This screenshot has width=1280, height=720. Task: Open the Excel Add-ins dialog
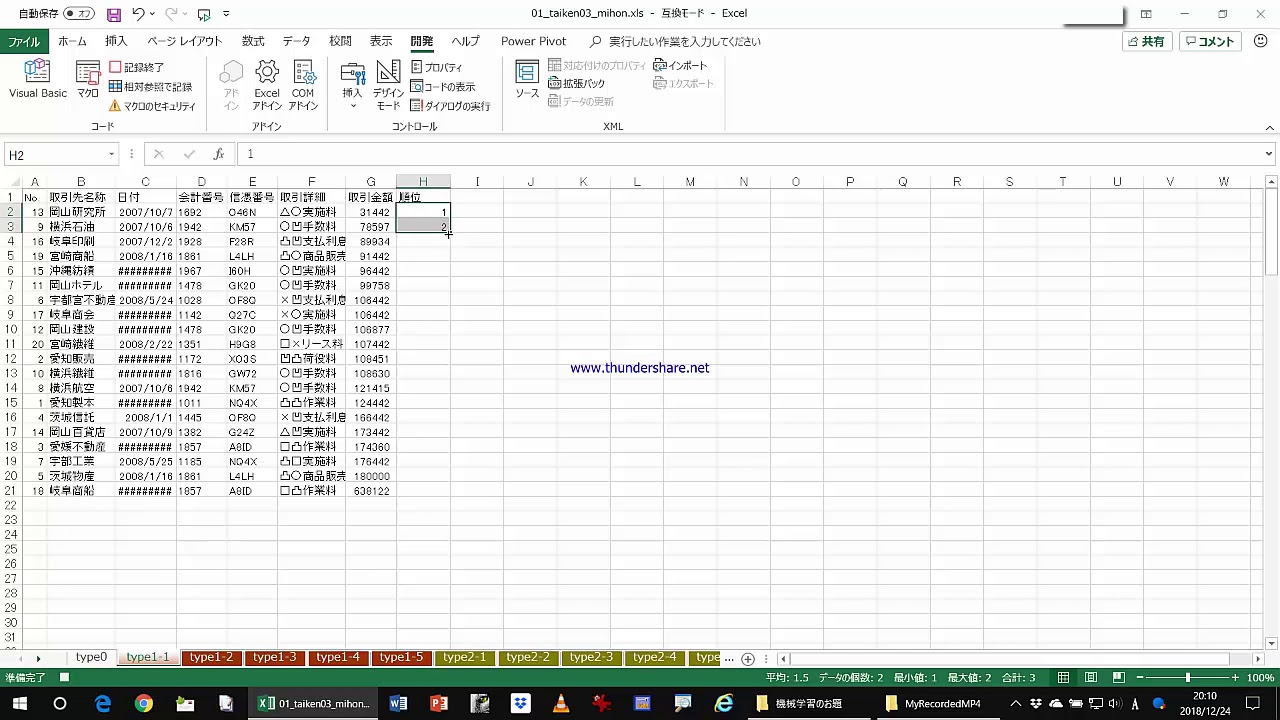[x=267, y=85]
